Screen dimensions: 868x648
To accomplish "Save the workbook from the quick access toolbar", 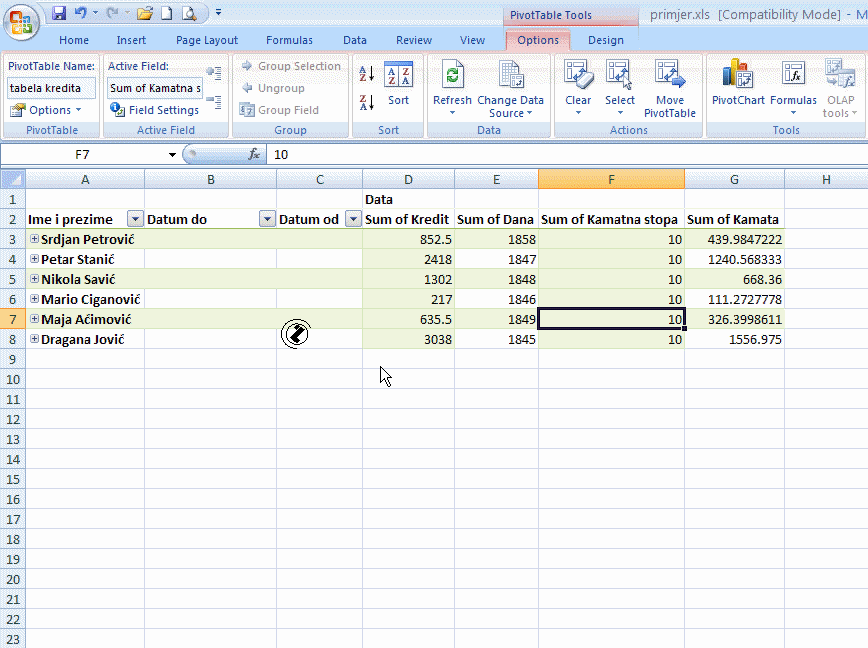I will coord(59,14).
